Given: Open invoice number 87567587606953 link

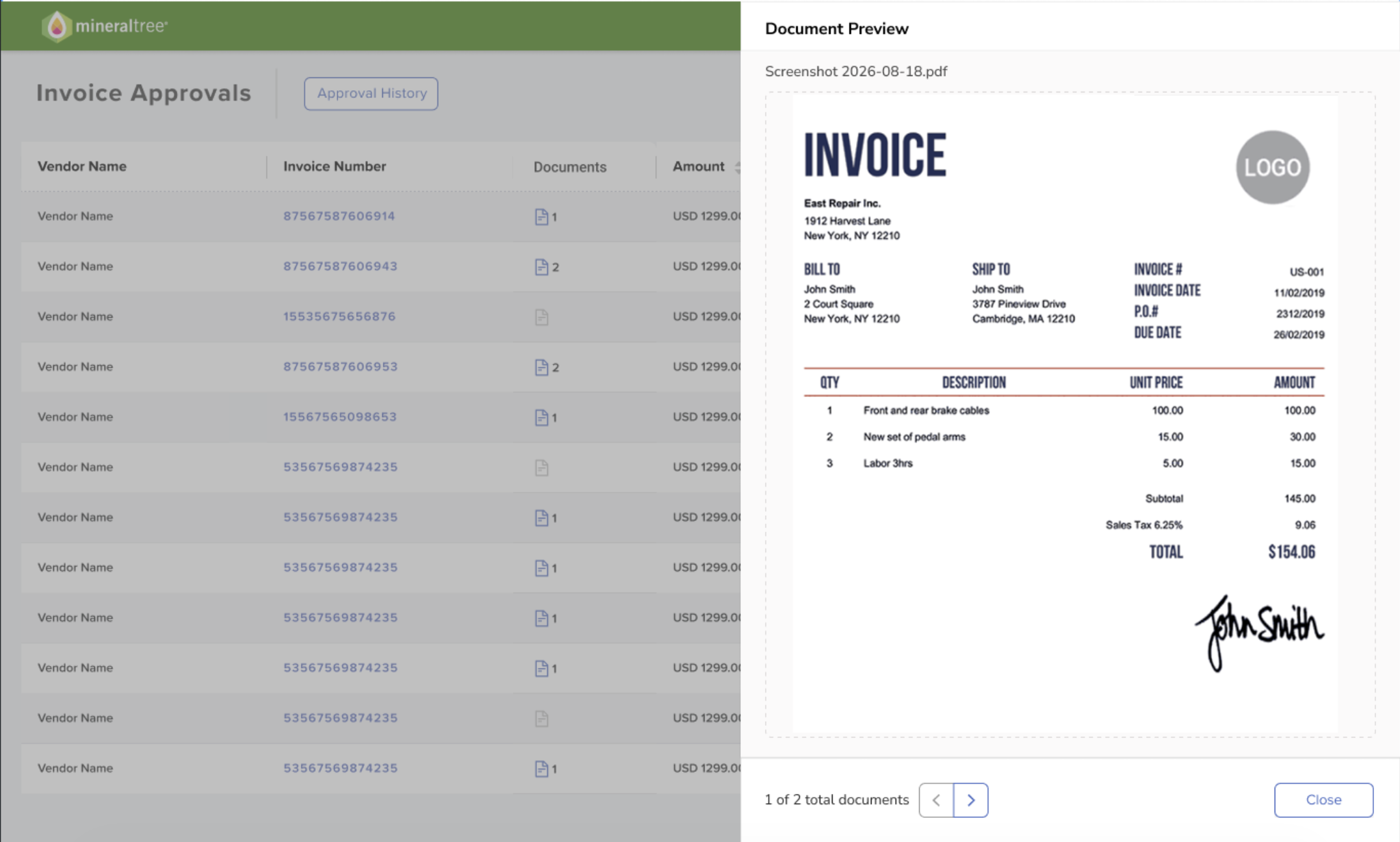Looking at the screenshot, I should point(340,366).
